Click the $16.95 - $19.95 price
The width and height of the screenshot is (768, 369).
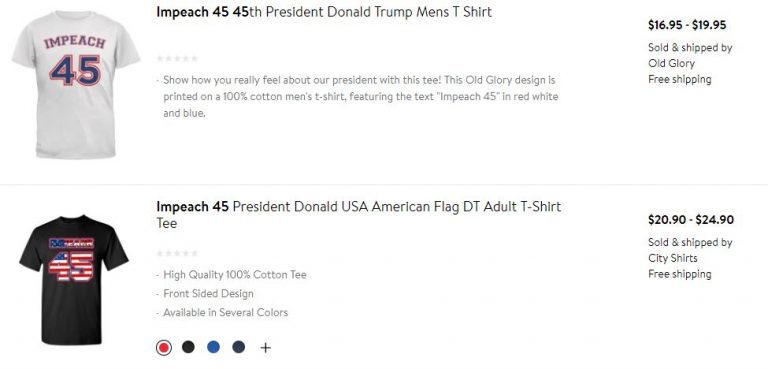point(687,25)
